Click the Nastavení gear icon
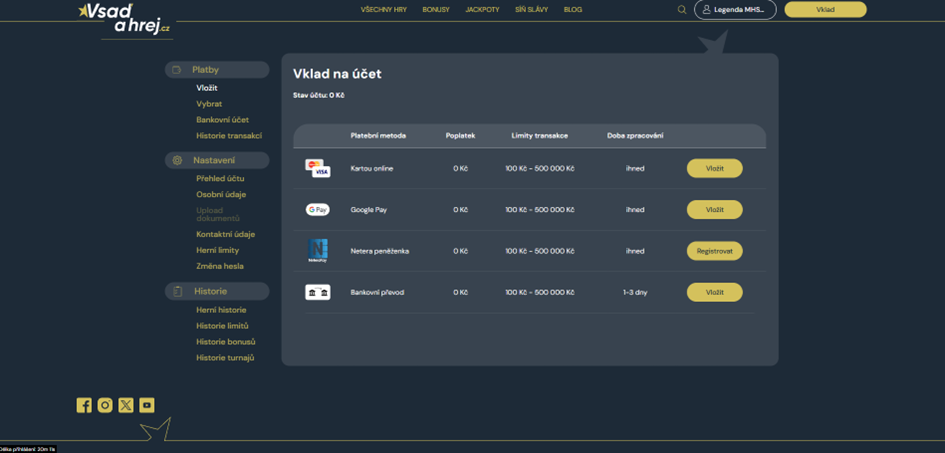 click(177, 160)
